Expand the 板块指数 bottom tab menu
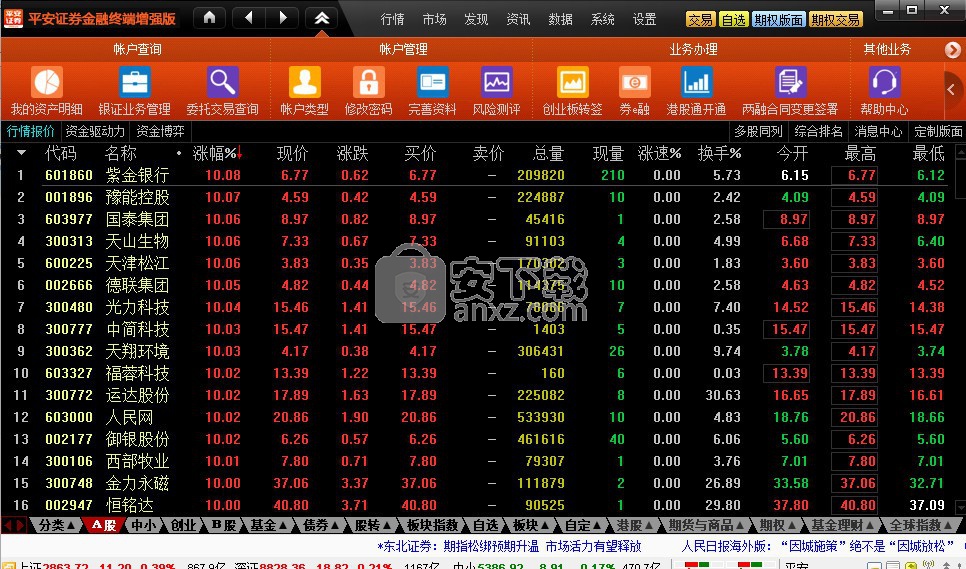The image size is (966, 569). 432,525
